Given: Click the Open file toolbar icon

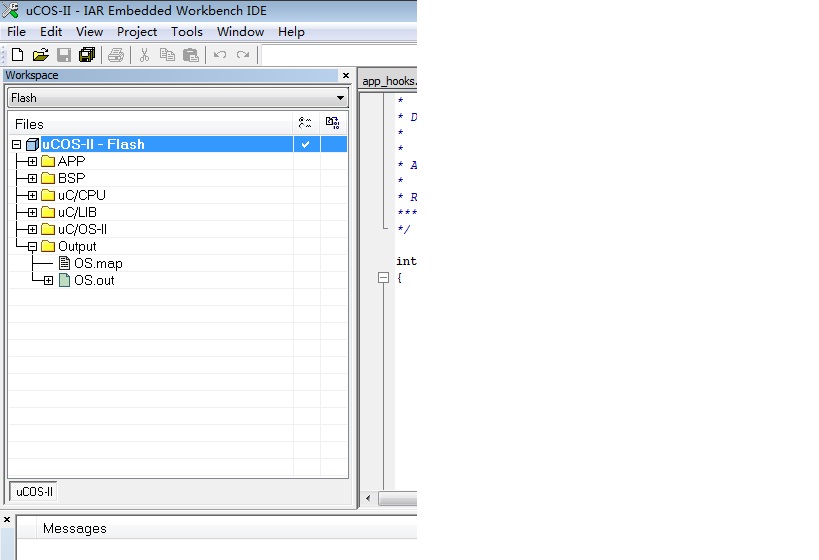Looking at the screenshot, I should coord(40,55).
